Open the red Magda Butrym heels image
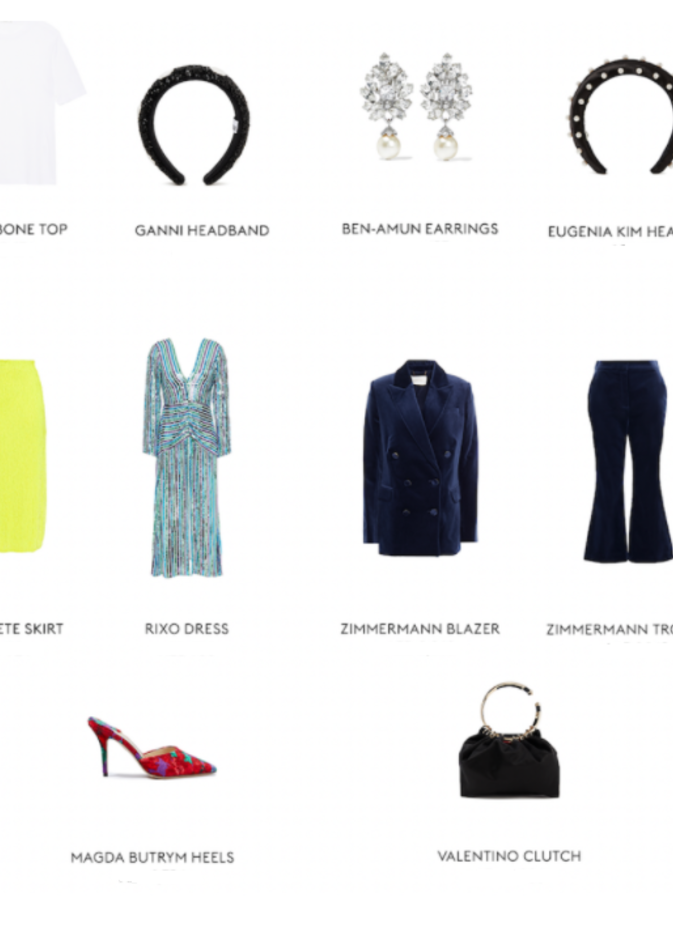This screenshot has height=940, width=673. tap(152, 748)
